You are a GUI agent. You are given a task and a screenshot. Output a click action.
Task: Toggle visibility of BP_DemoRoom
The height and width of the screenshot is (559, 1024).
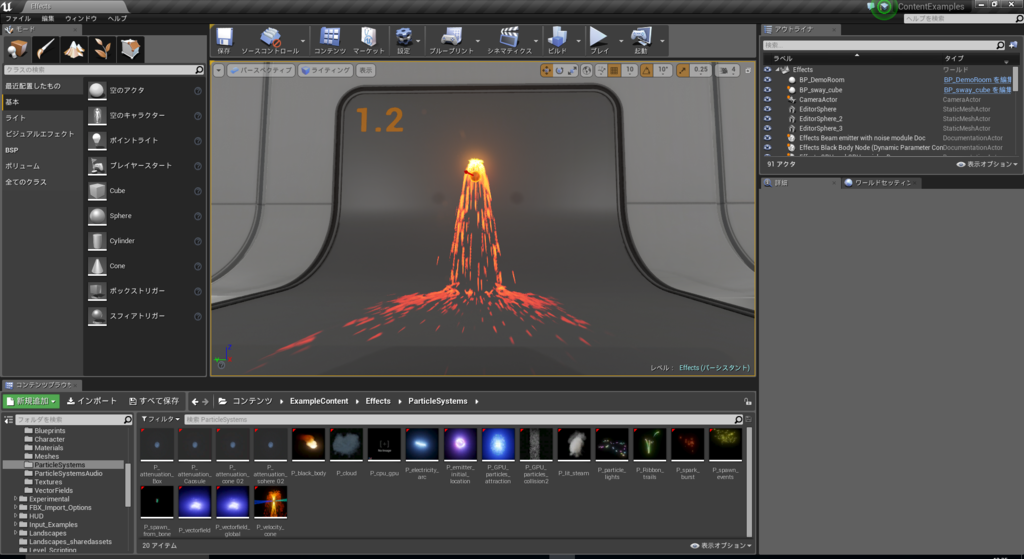pyautogui.click(x=767, y=80)
